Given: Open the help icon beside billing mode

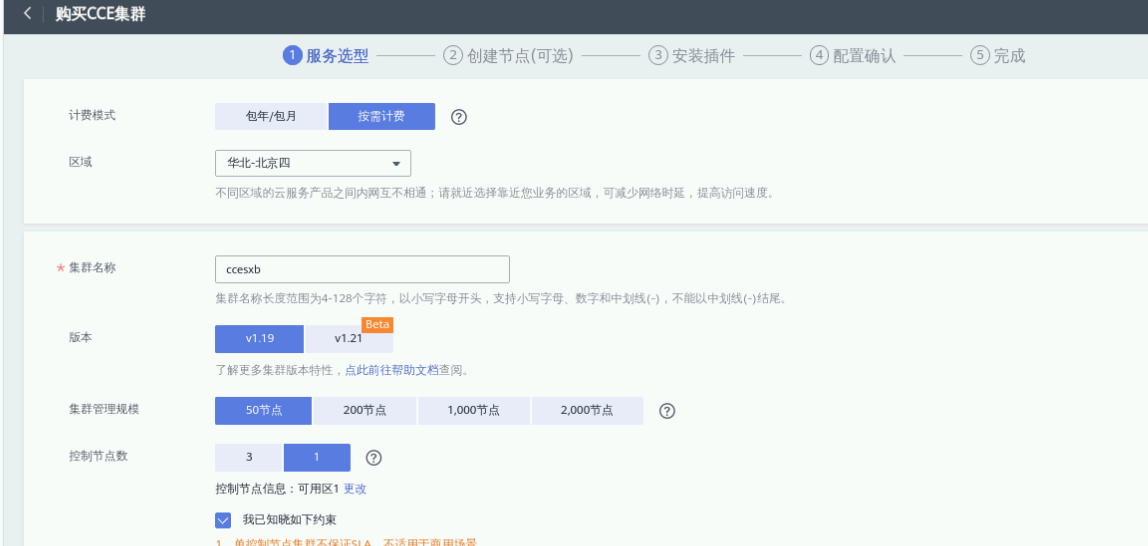Looking at the screenshot, I should point(459,116).
